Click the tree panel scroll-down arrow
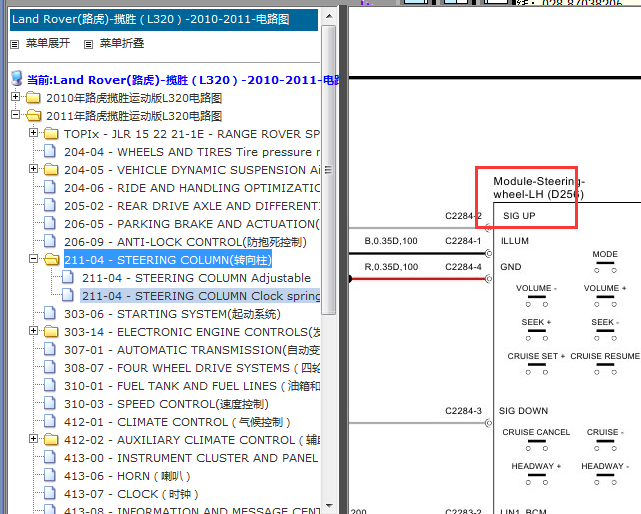The height and width of the screenshot is (514, 641). (329, 506)
